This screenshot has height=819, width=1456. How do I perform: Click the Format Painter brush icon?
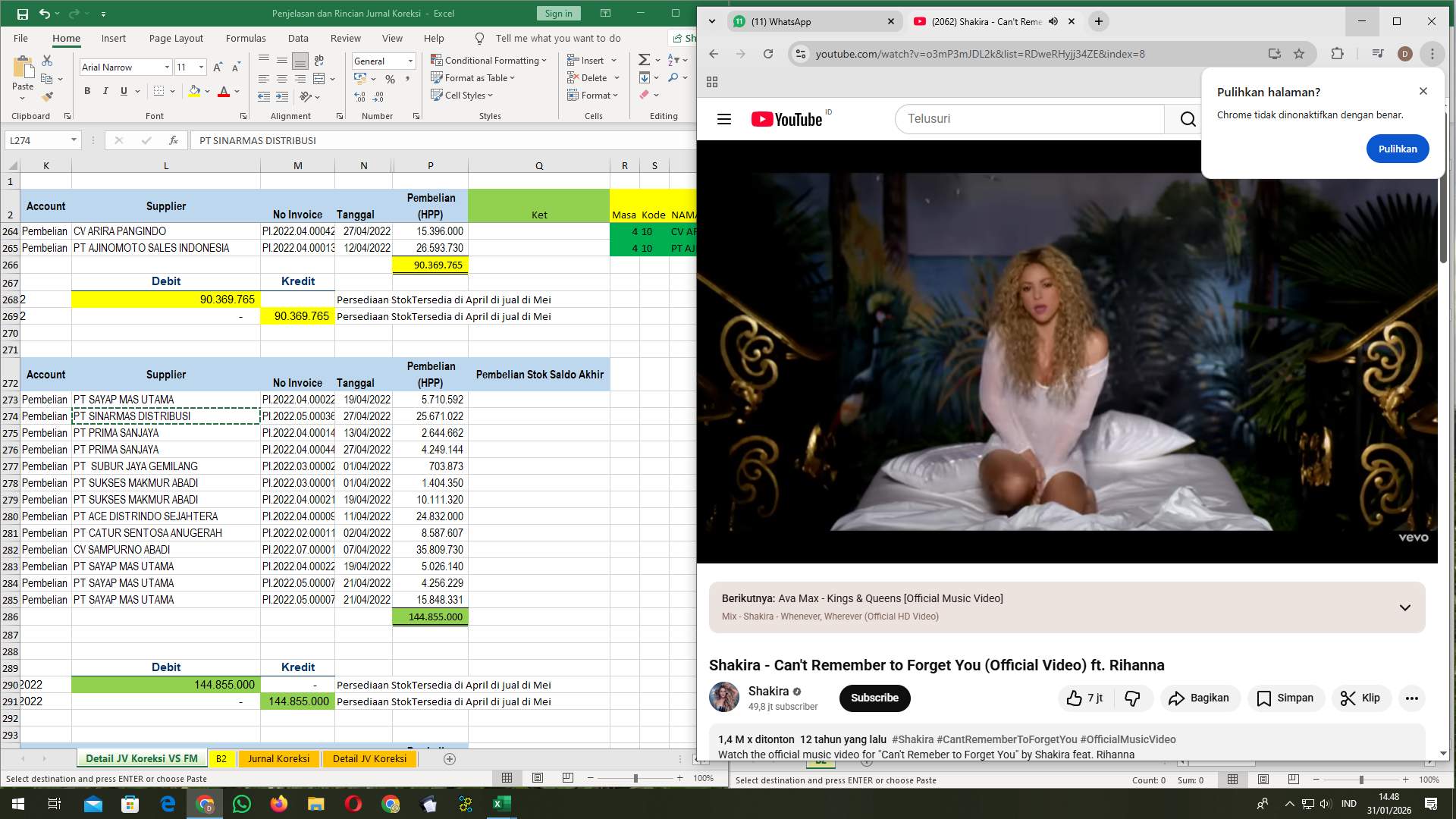point(47,97)
